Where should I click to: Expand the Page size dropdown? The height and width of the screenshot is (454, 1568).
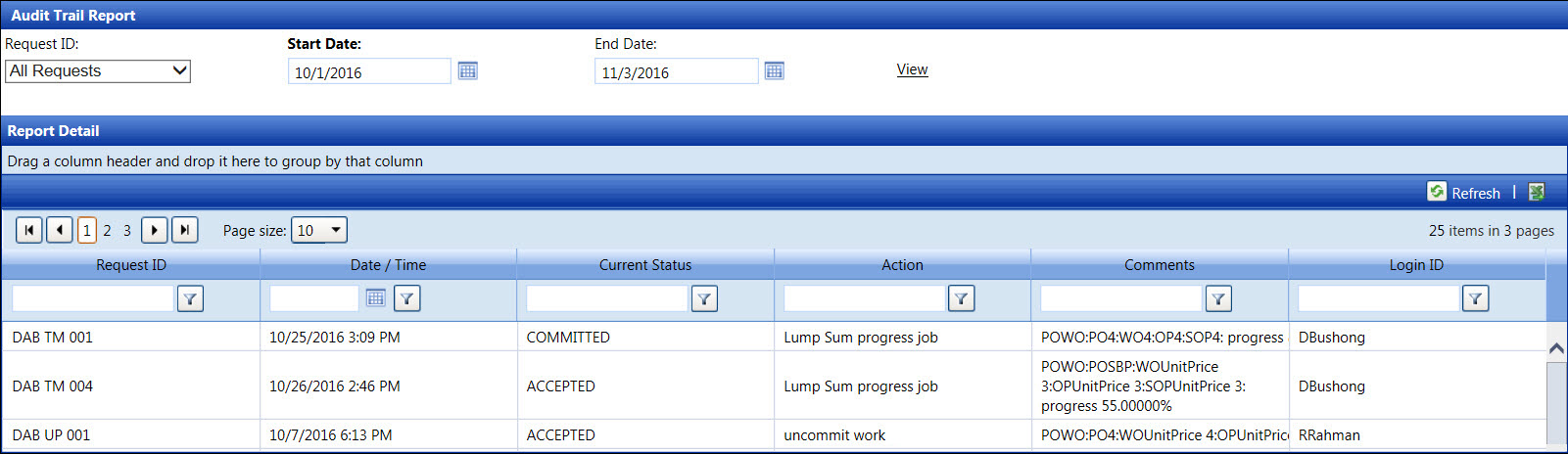click(x=319, y=231)
